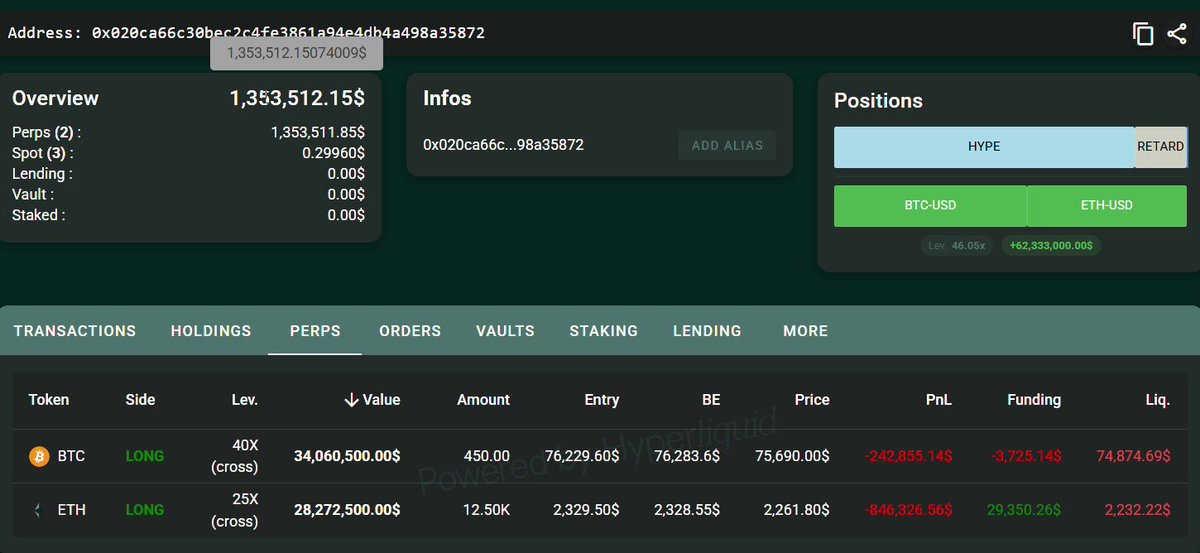
Task: Click the Bitcoin token icon
Action: 39,457
